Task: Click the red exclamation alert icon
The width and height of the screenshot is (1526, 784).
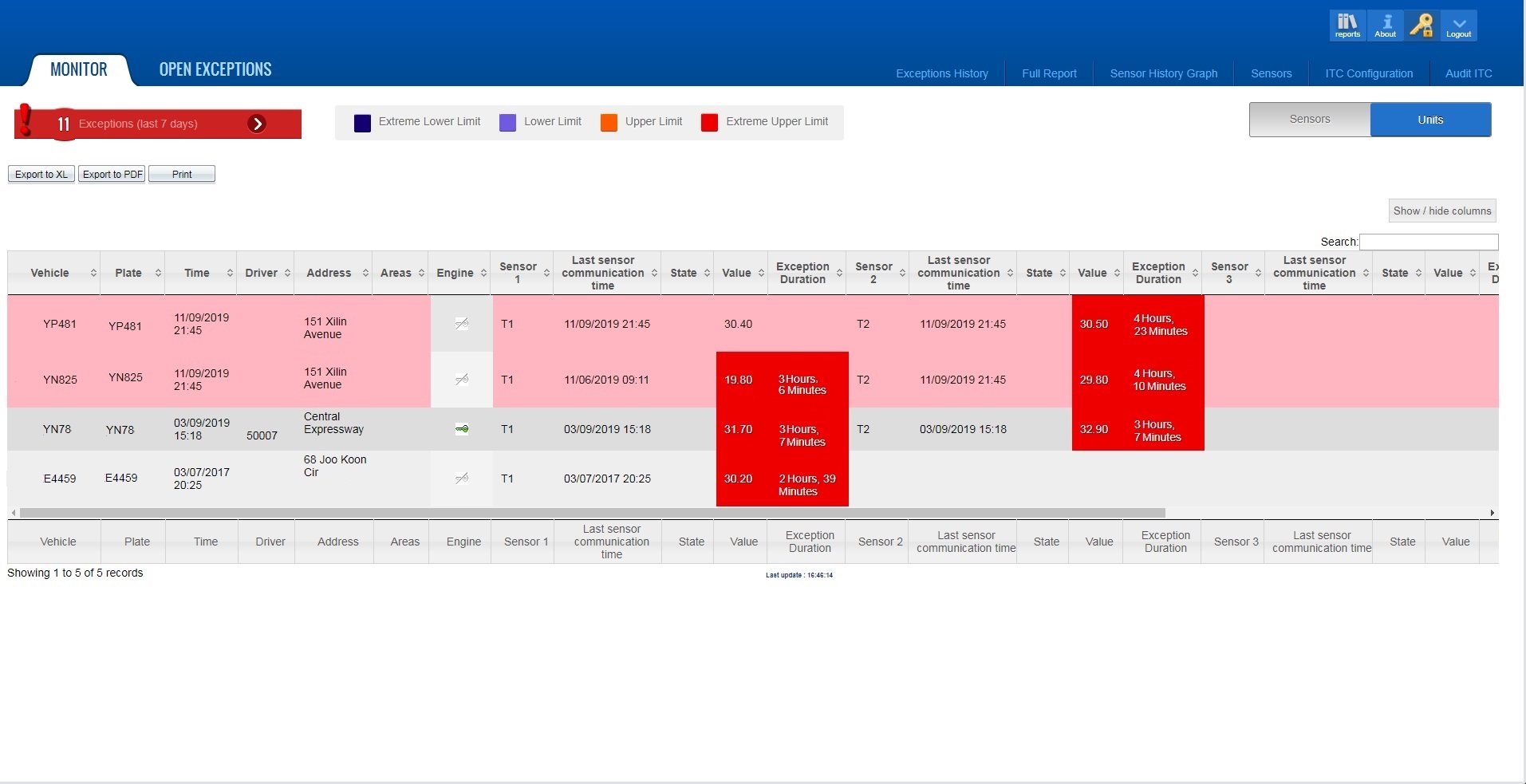Action: pyautogui.click(x=26, y=120)
